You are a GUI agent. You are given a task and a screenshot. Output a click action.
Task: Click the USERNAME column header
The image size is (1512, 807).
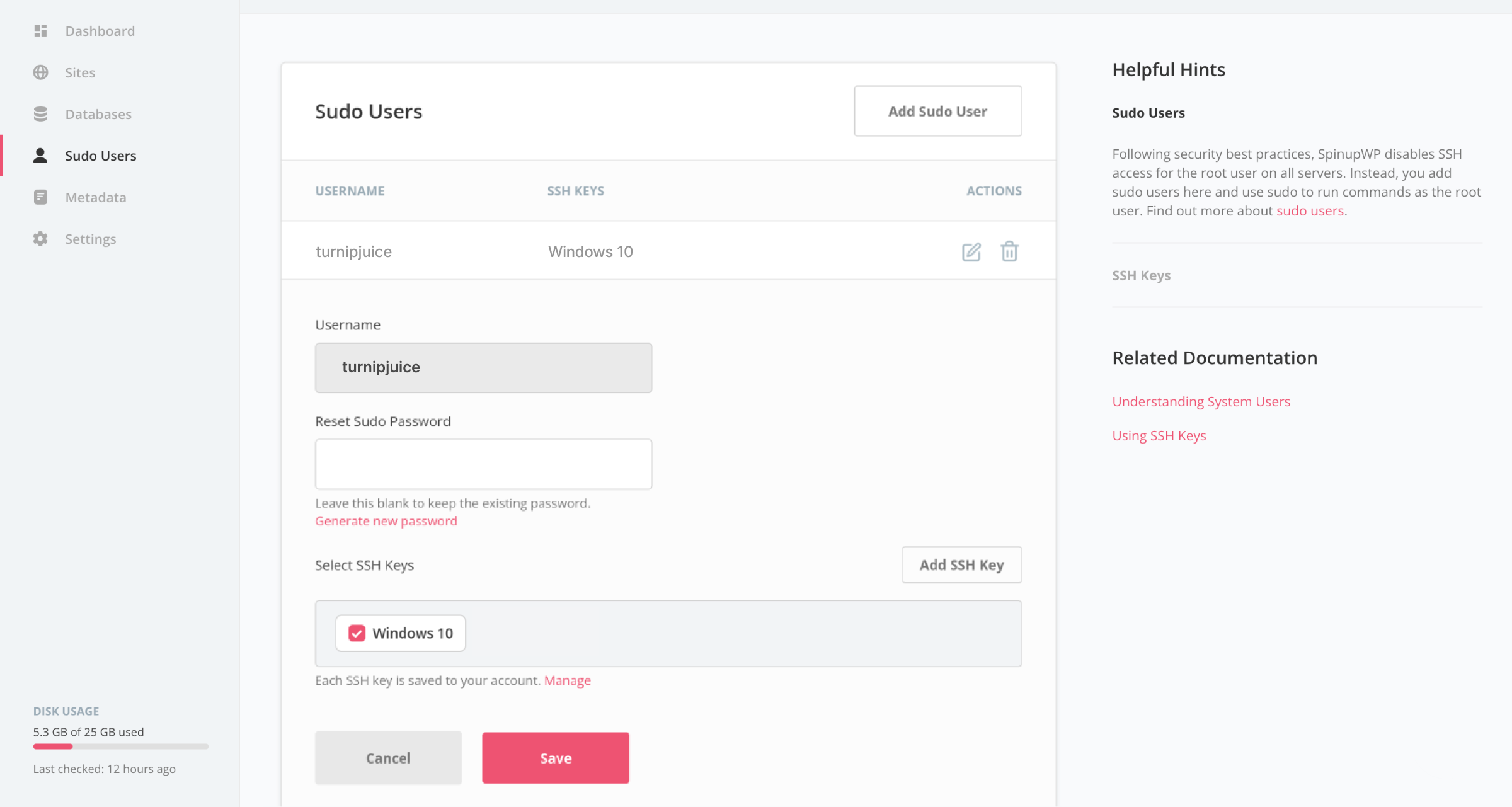350,190
